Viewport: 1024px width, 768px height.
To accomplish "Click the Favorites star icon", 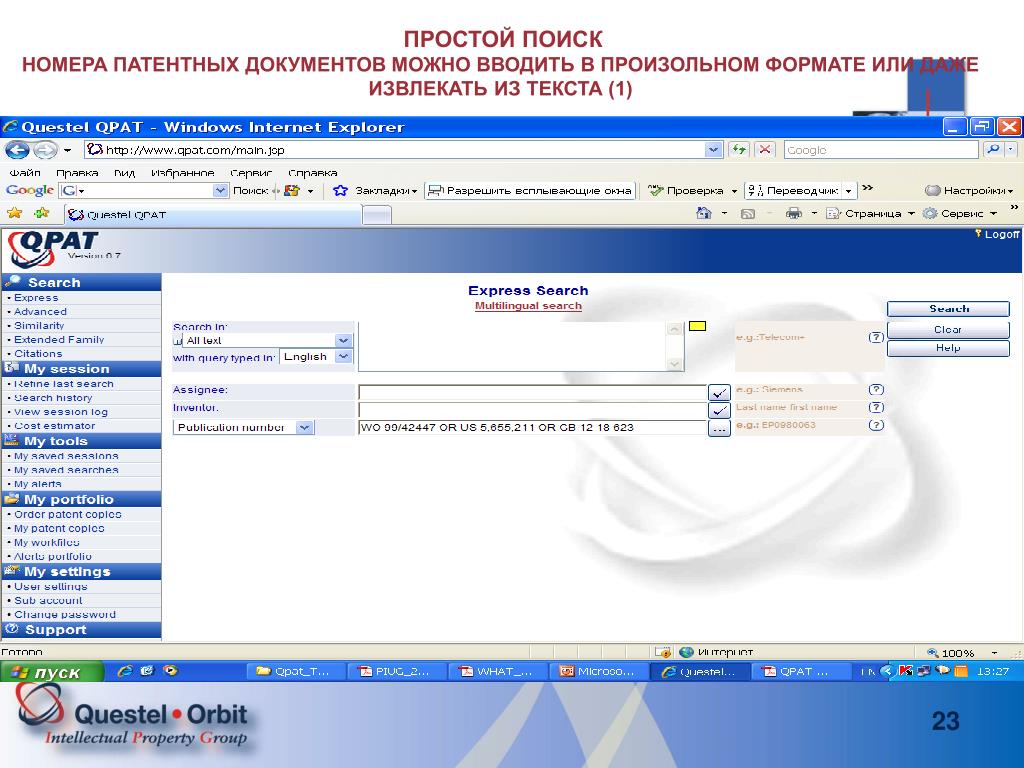I will click(14, 214).
